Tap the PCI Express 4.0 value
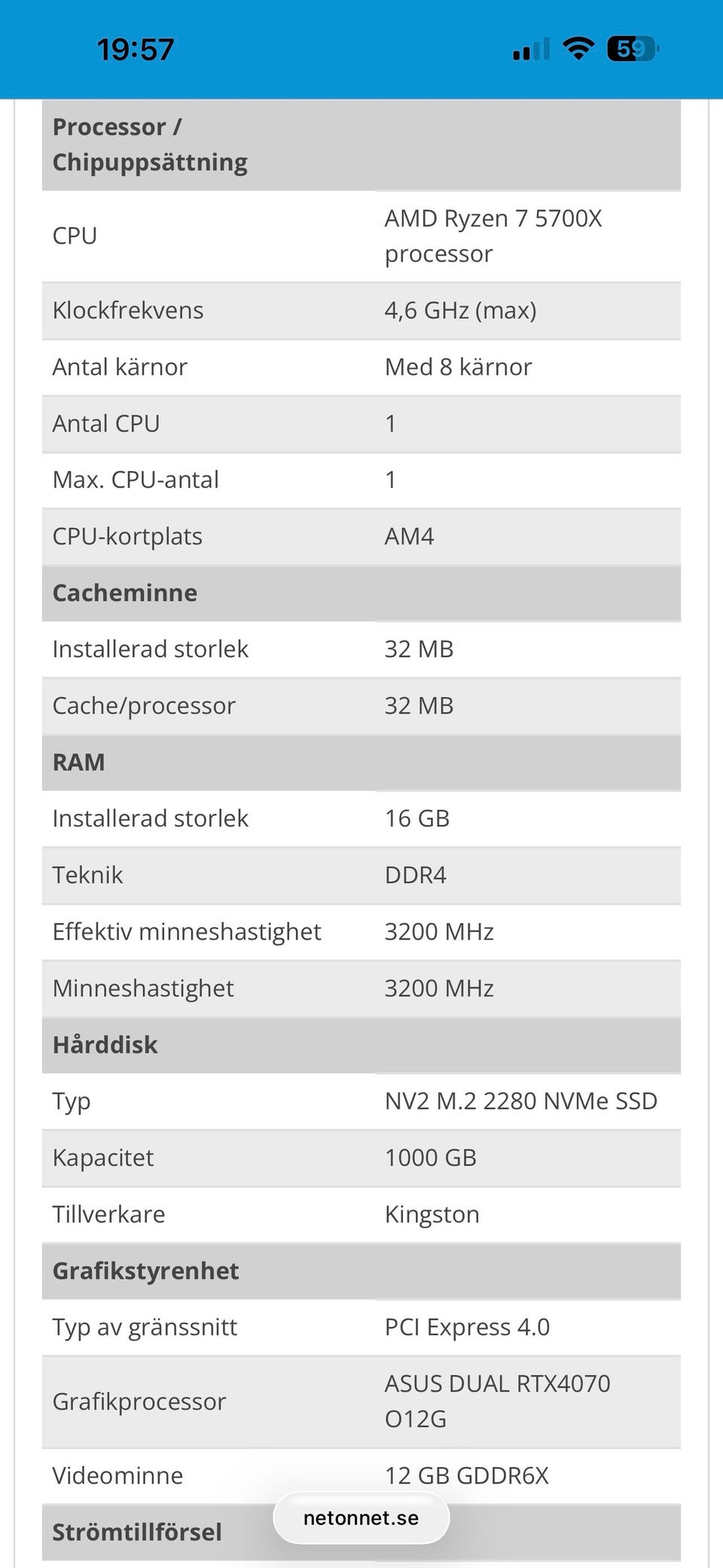The width and height of the screenshot is (723, 1568). click(468, 1327)
